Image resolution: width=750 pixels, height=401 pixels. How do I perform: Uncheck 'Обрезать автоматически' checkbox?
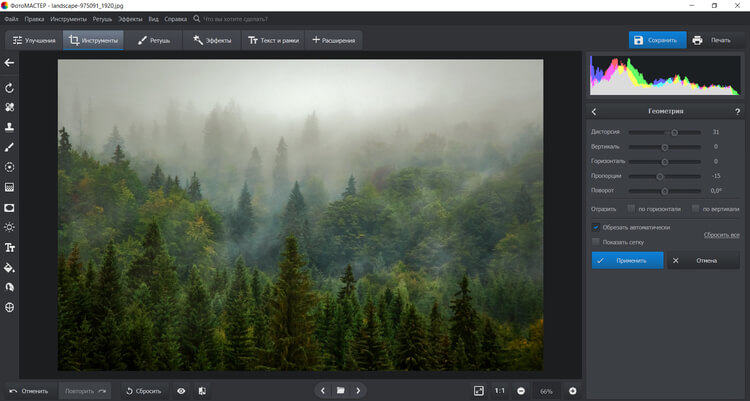(596, 227)
